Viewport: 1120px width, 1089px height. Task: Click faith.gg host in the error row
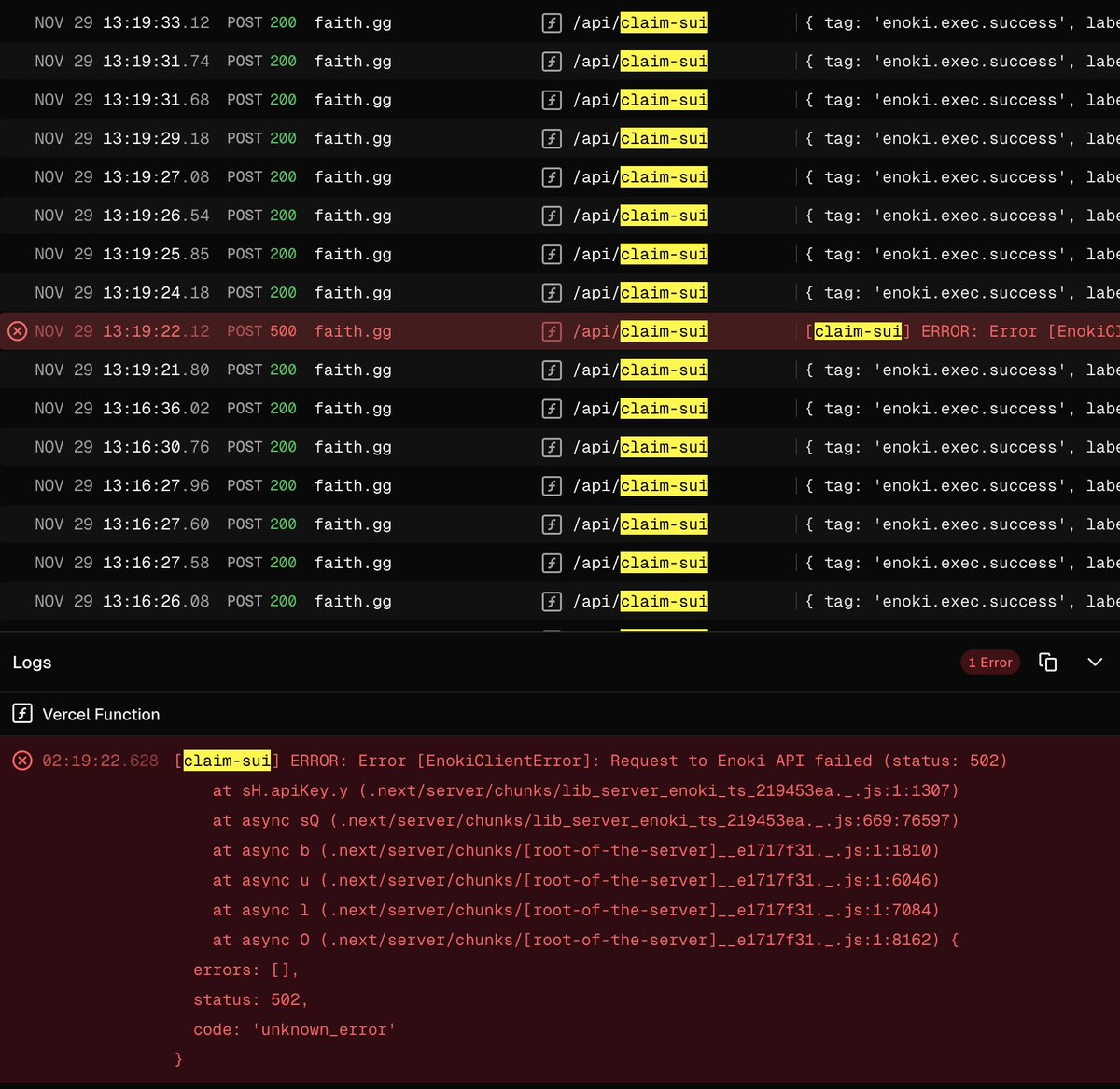tap(353, 331)
